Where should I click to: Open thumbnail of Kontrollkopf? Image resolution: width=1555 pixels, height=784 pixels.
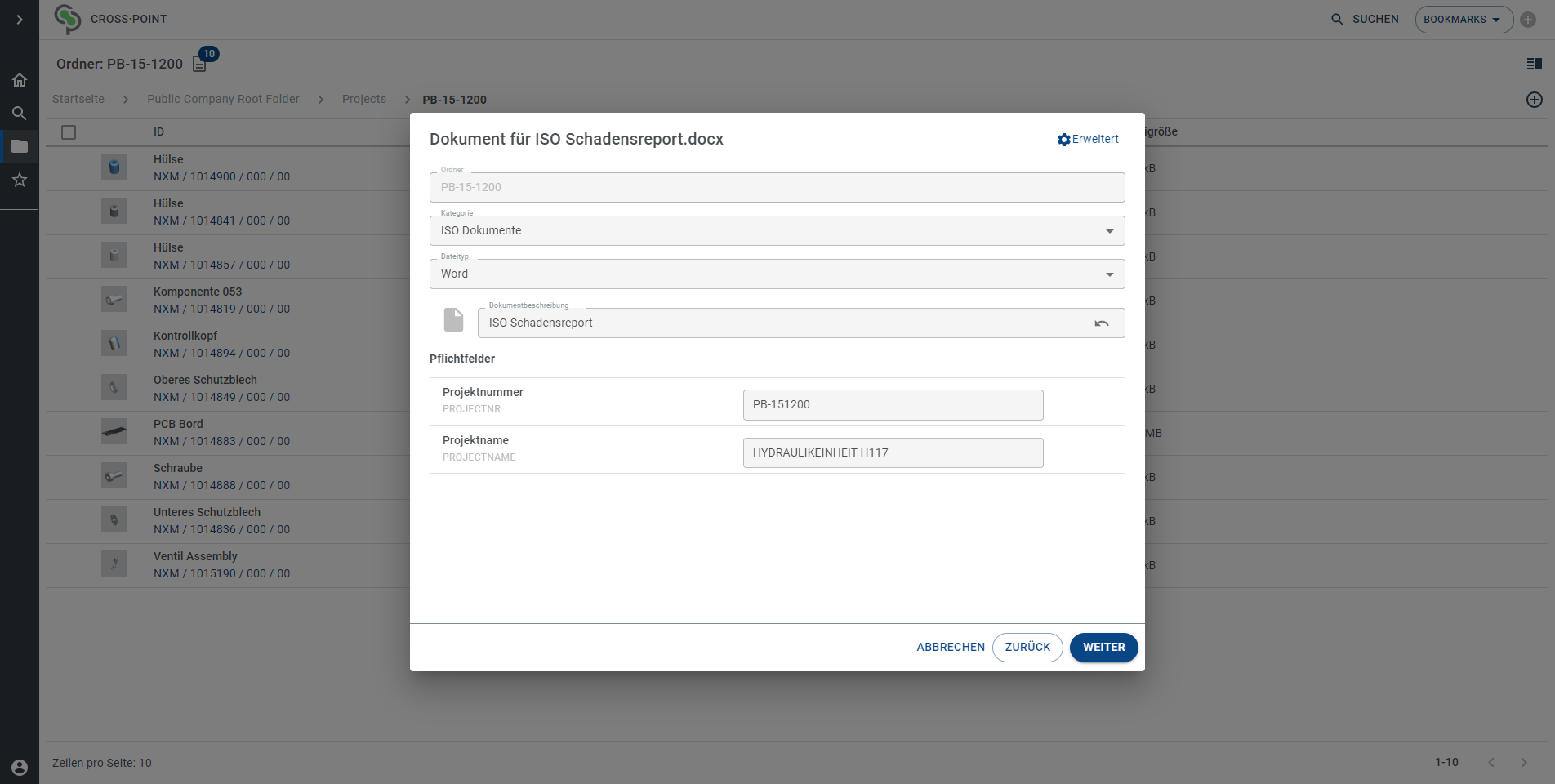[x=114, y=343]
